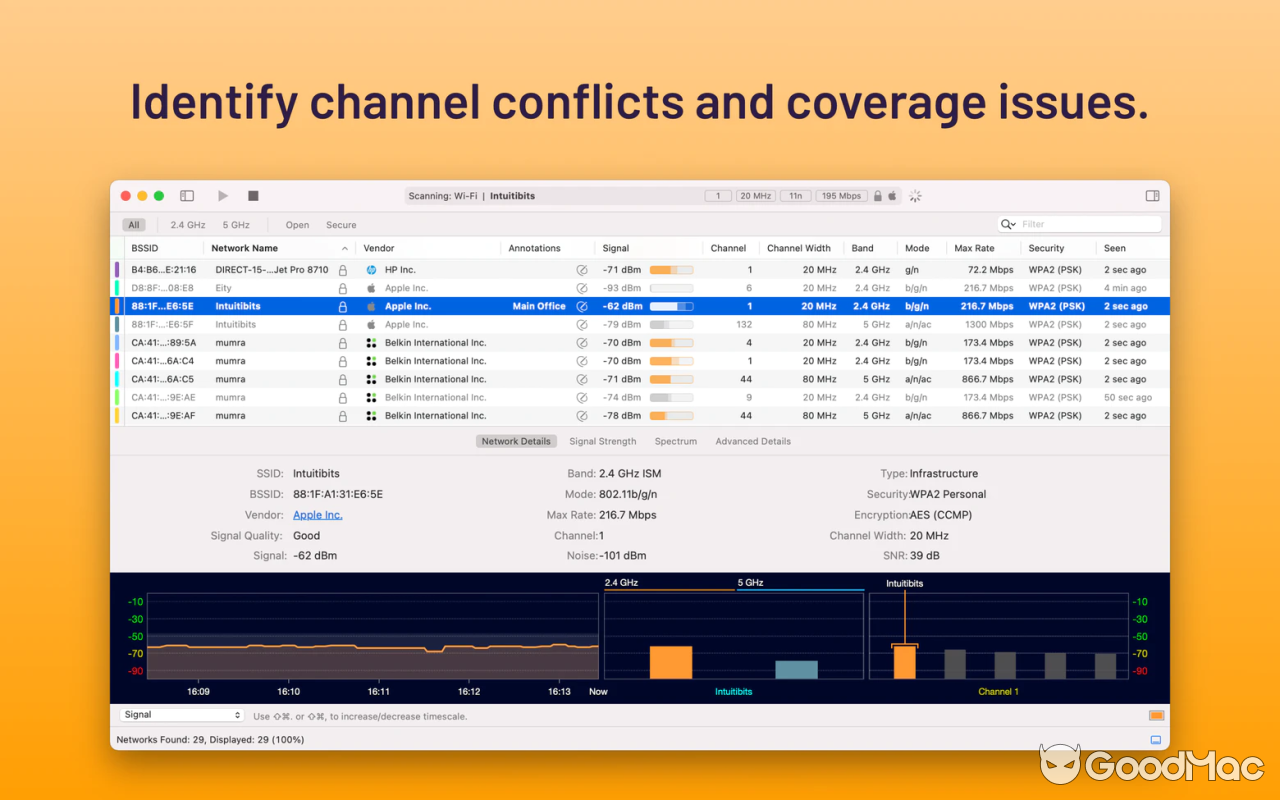
Task: Toggle the 2.4 GHz band filter
Action: [x=189, y=224]
